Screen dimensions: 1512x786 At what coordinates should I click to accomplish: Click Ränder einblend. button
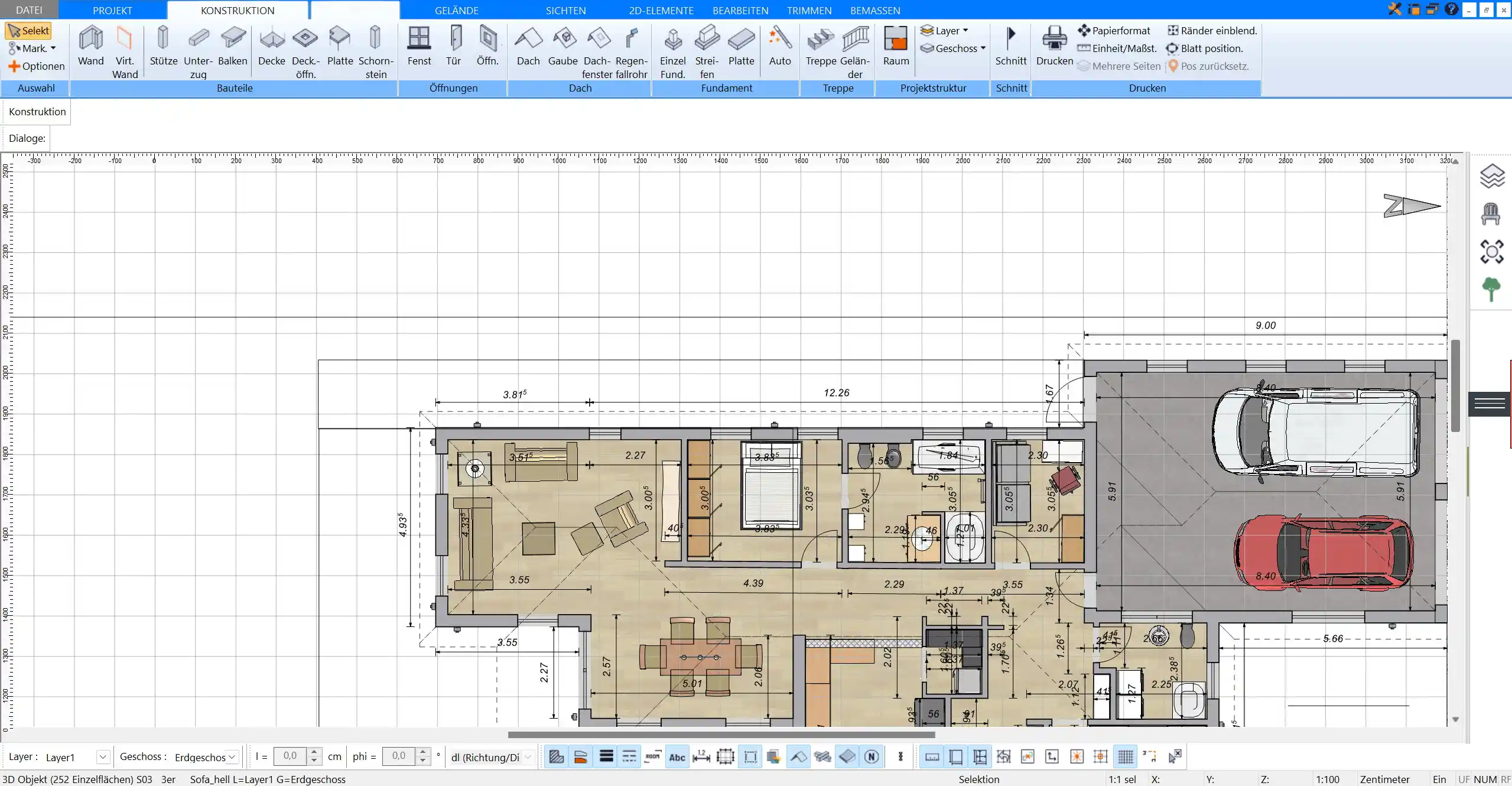coord(1212,31)
